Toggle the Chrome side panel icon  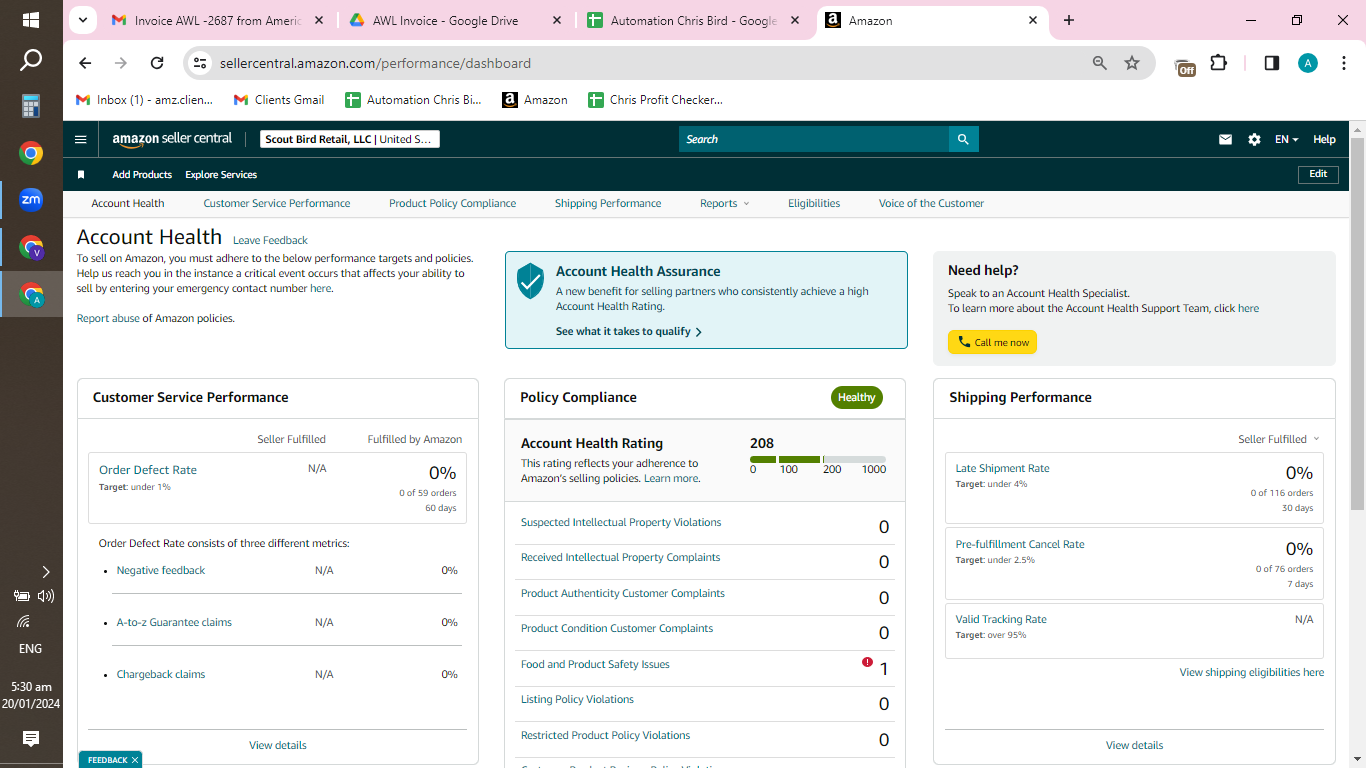pos(1272,63)
